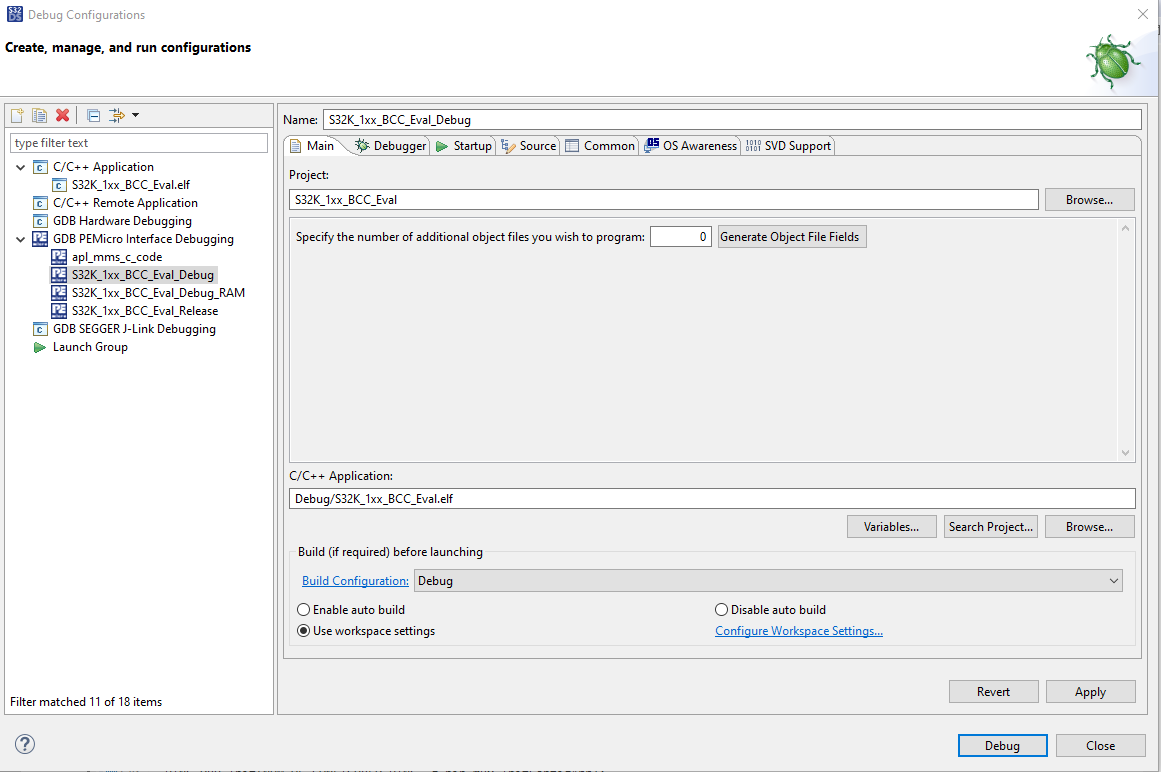The height and width of the screenshot is (772, 1161).
Task: Open the apl_mms_c_code PEMicro configuration
Action: click(x=116, y=257)
